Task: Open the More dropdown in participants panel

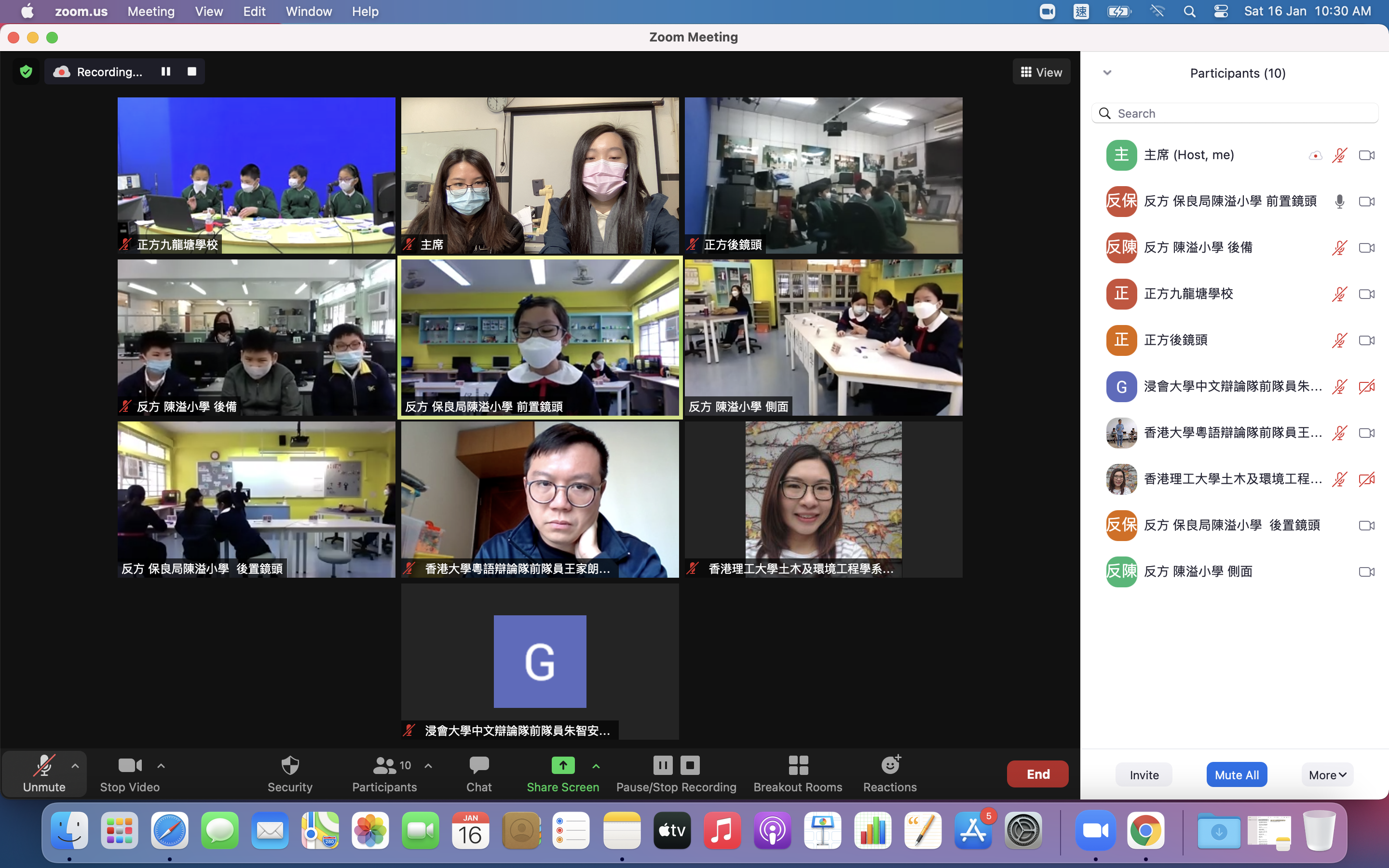Action: tap(1328, 774)
